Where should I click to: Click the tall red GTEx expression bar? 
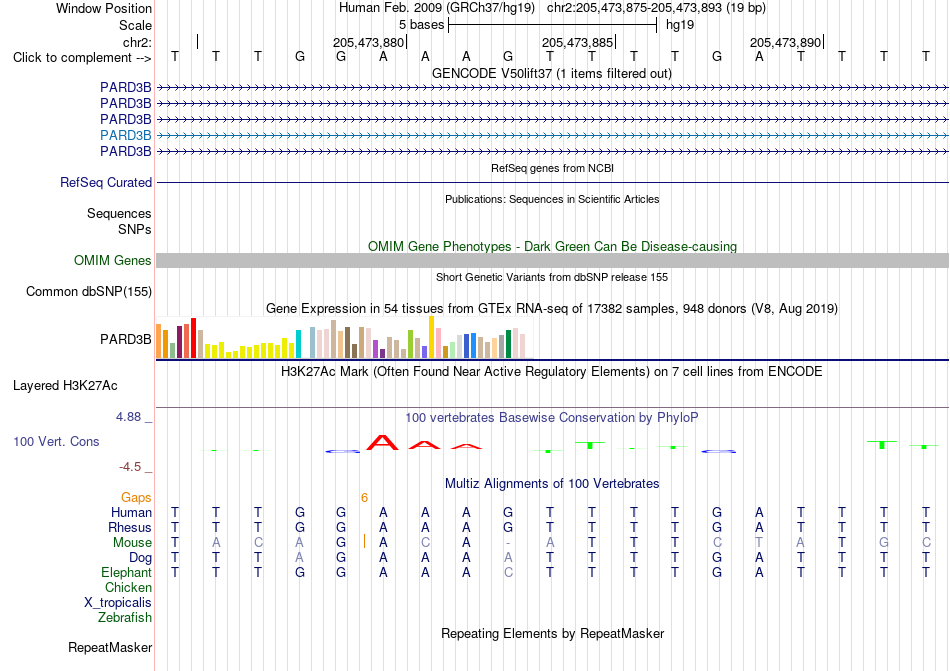[x=193, y=338]
